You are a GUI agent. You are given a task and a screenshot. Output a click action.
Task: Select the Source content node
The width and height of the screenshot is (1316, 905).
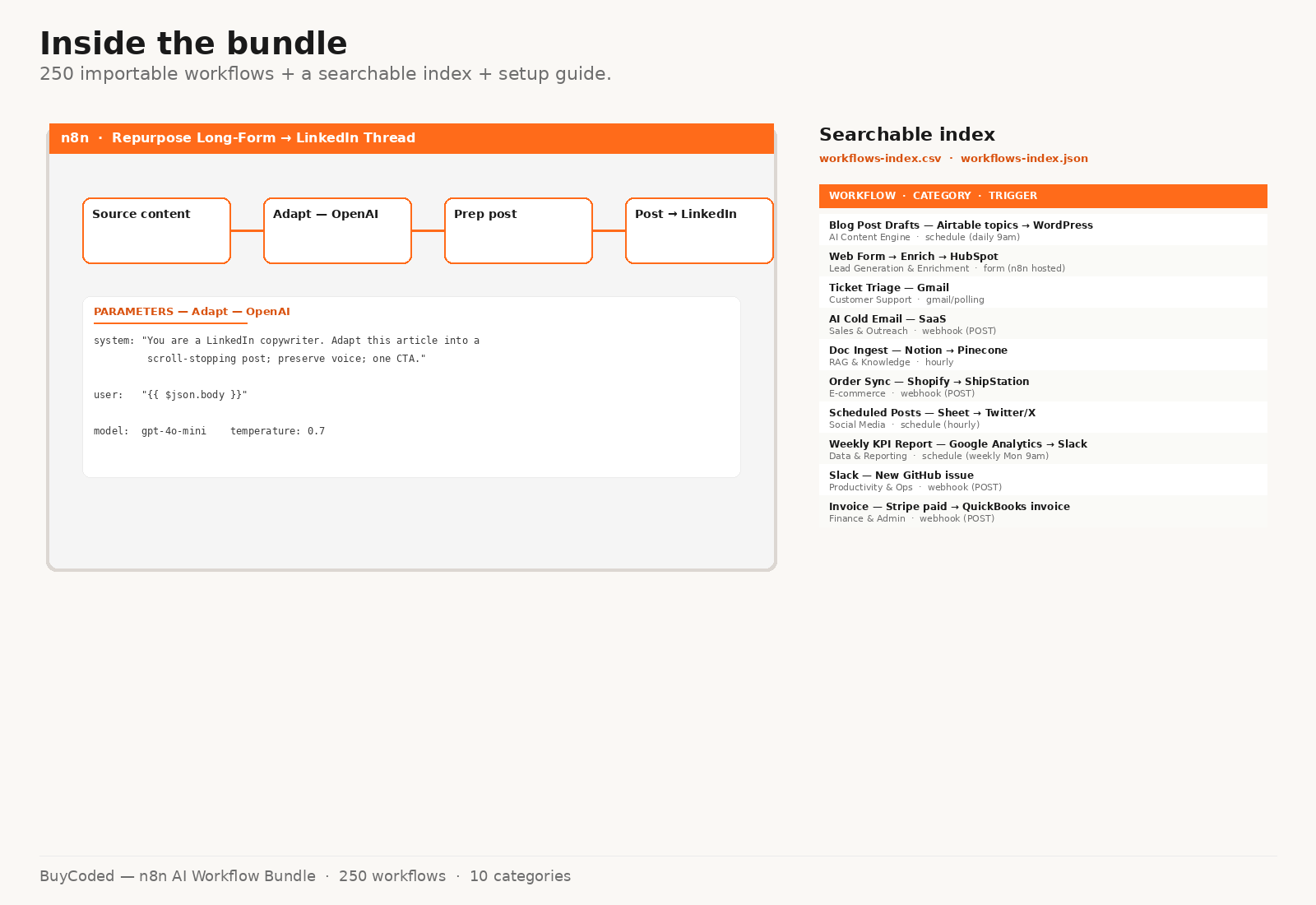click(x=156, y=230)
